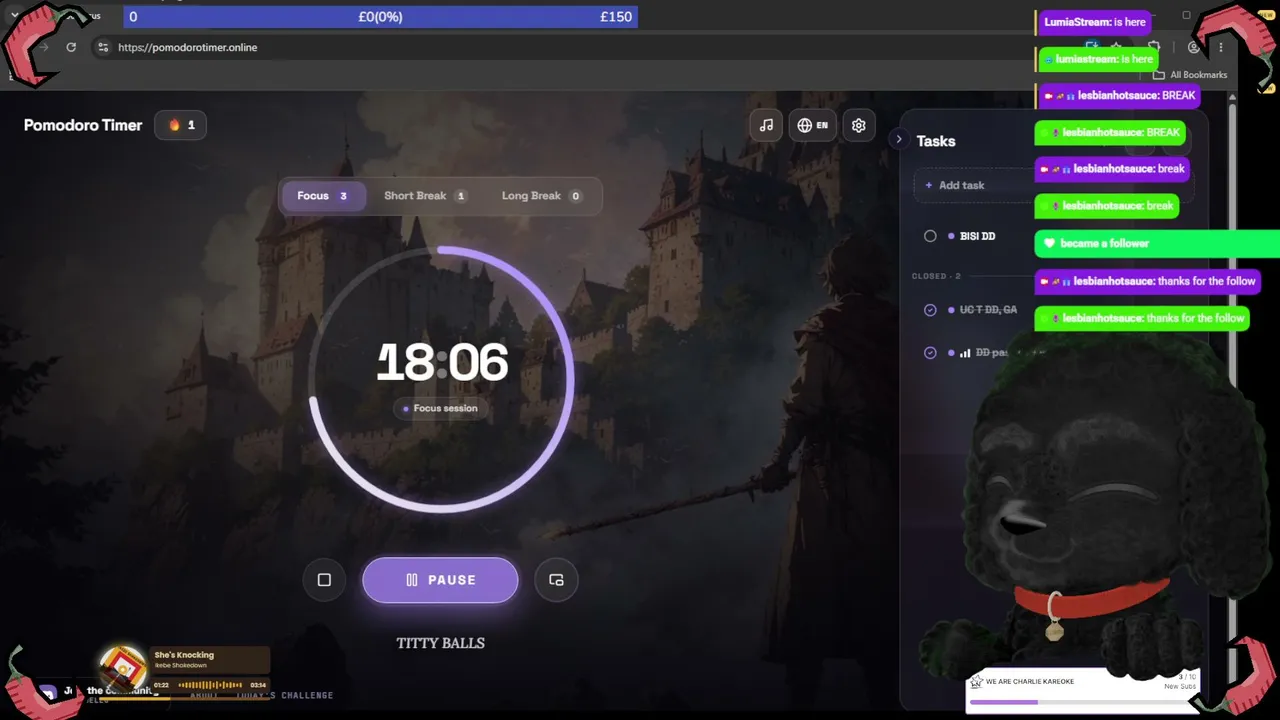Click the CLOSED · 2 section header
The width and height of the screenshot is (1280, 720).
(936, 276)
